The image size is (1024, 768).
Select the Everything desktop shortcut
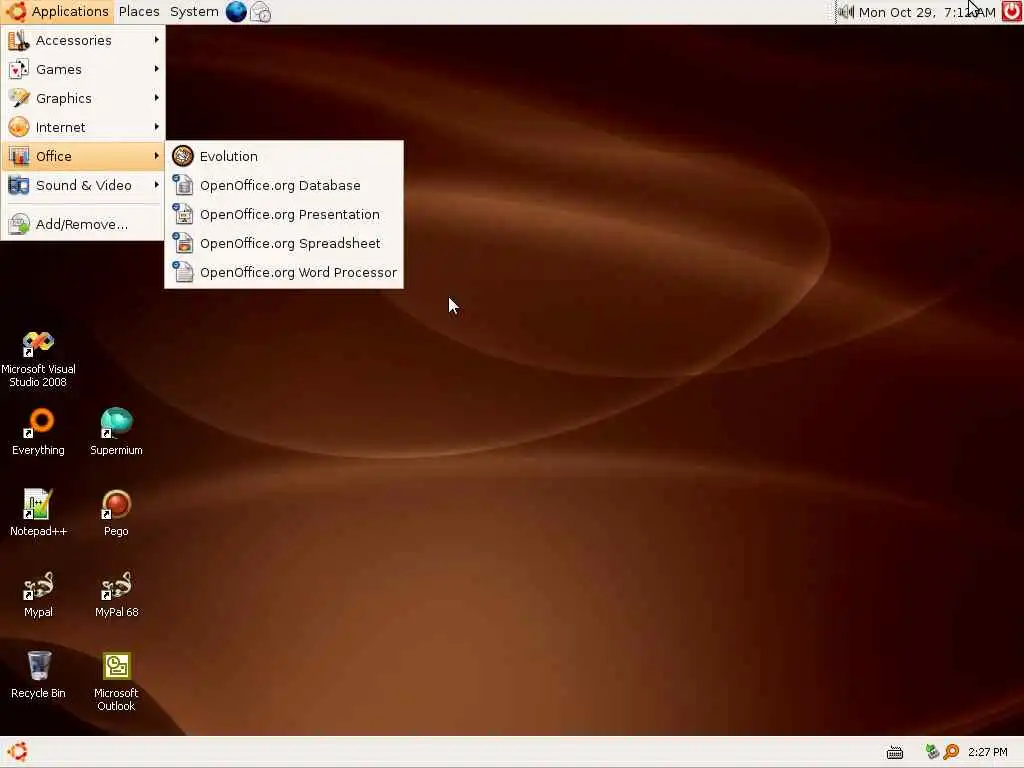[38, 432]
